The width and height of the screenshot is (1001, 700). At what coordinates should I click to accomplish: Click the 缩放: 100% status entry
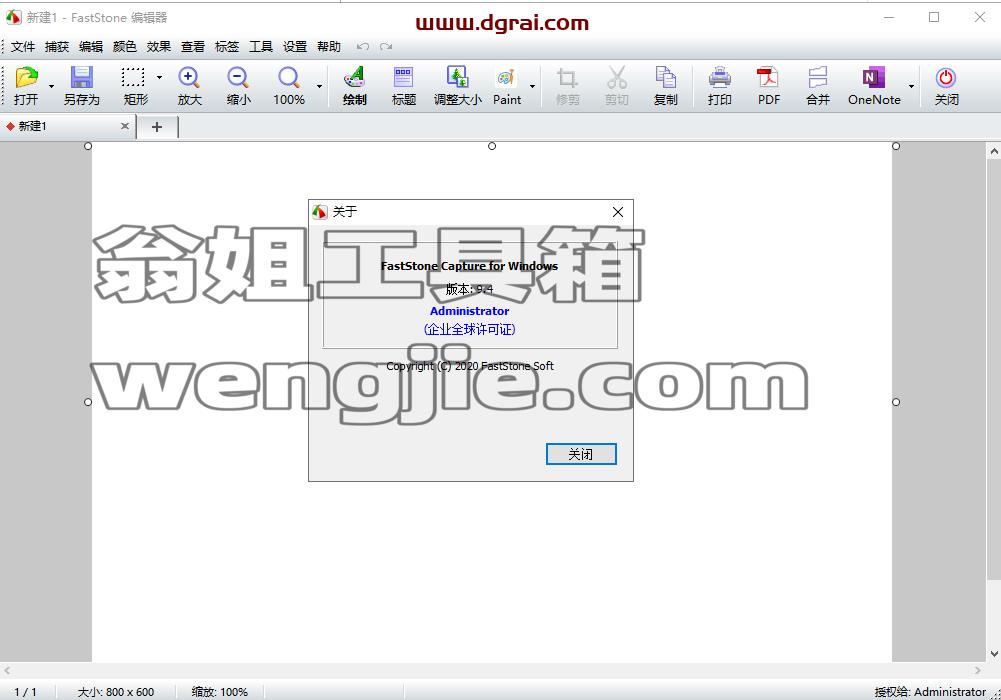pos(220,692)
